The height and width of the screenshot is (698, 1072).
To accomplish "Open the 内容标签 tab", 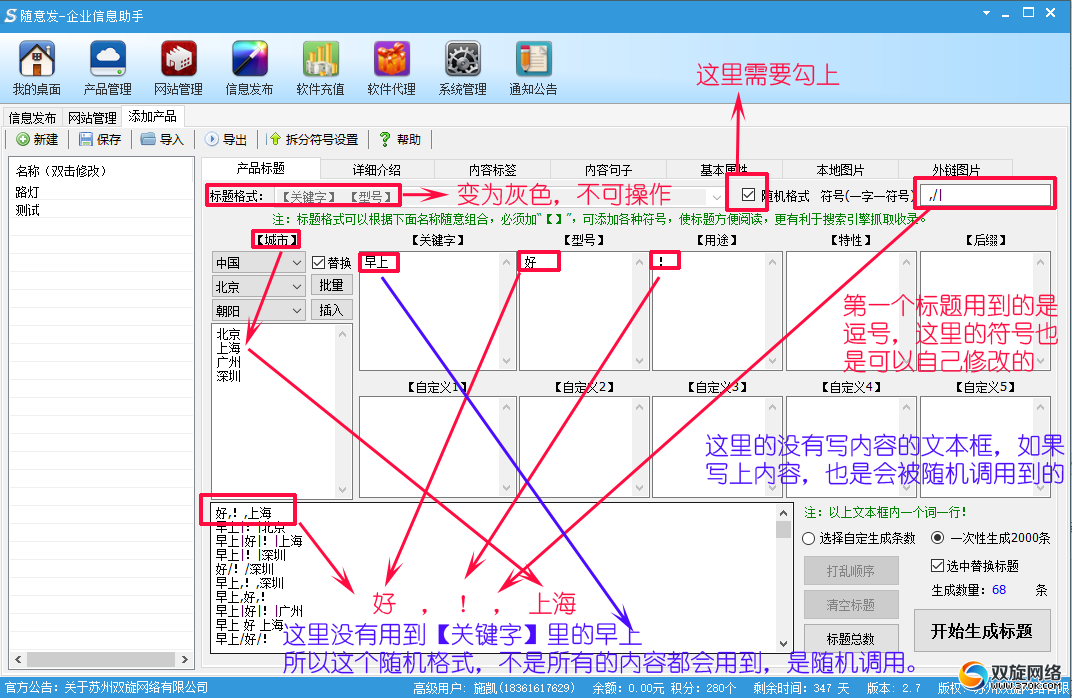I will tap(492, 170).
